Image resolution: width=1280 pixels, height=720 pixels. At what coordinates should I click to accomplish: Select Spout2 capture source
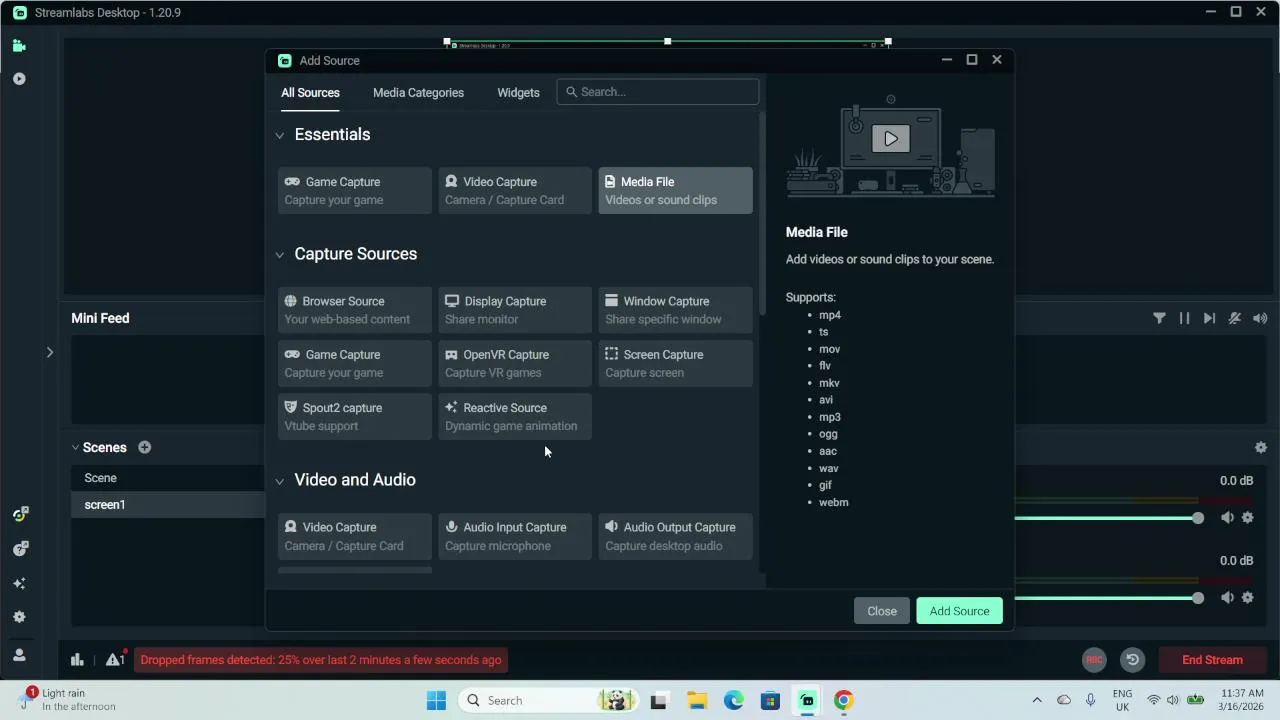pos(355,416)
